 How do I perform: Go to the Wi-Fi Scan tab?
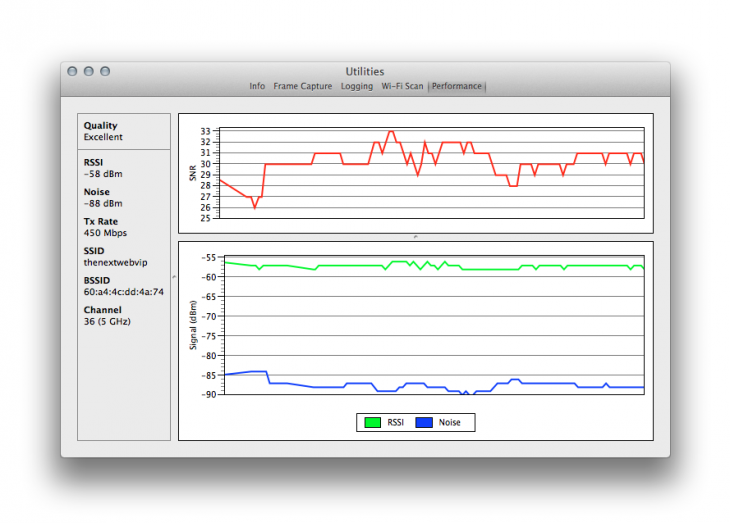(x=402, y=87)
